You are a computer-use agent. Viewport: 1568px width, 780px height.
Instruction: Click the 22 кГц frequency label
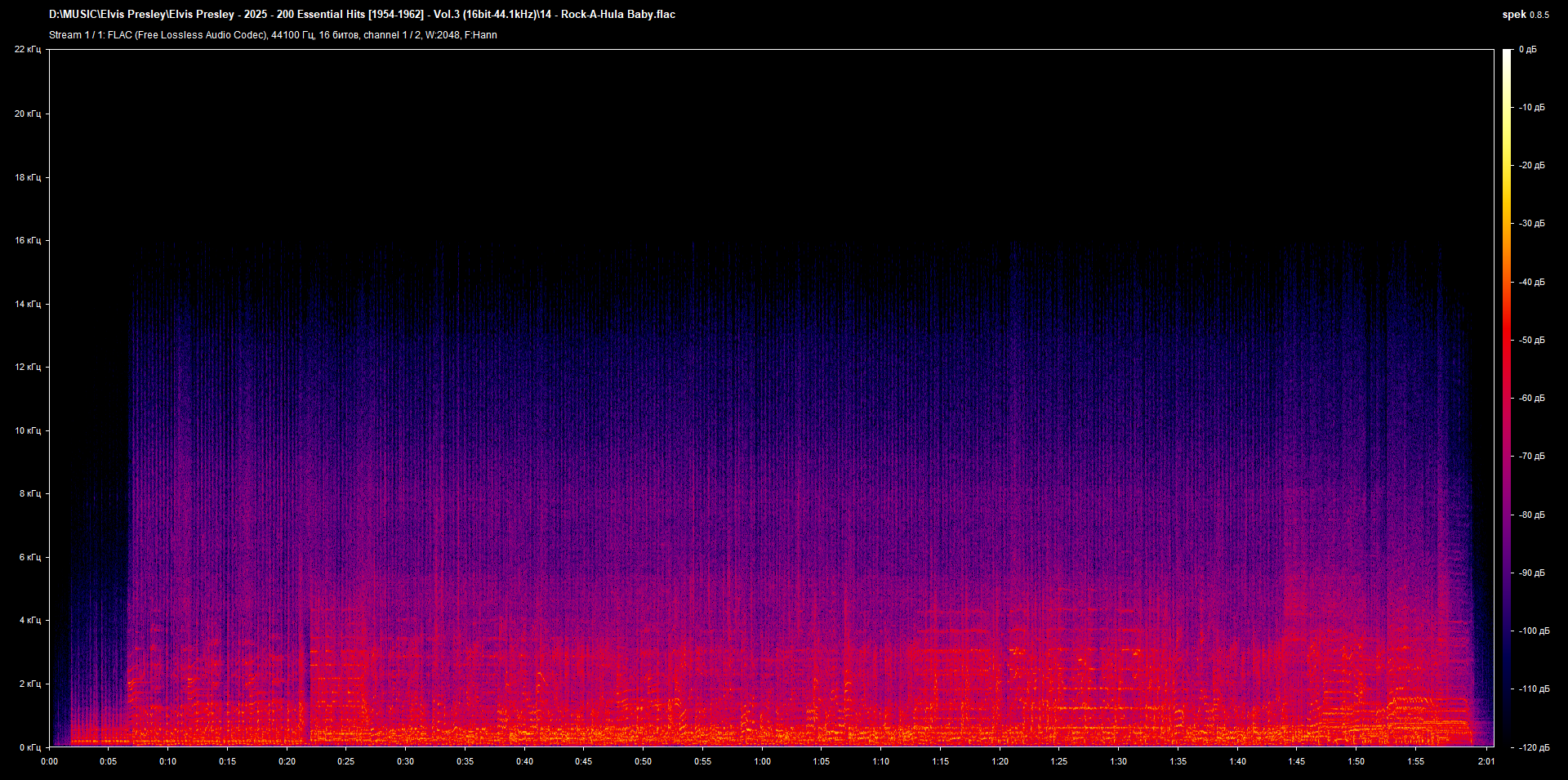[27, 50]
